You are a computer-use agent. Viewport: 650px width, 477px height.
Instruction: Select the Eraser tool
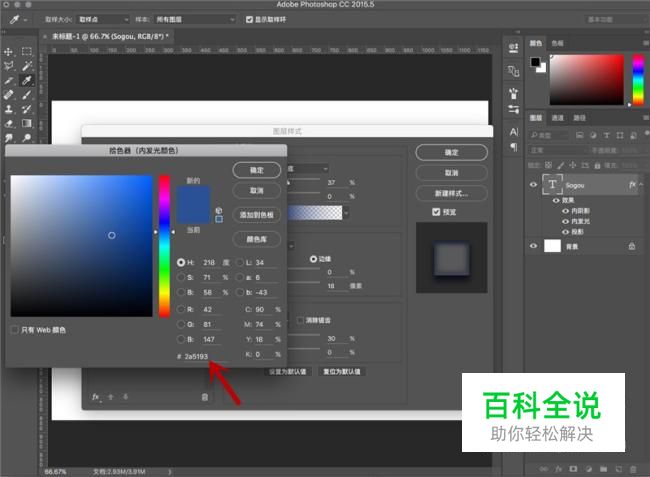click(x=9, y=123)
